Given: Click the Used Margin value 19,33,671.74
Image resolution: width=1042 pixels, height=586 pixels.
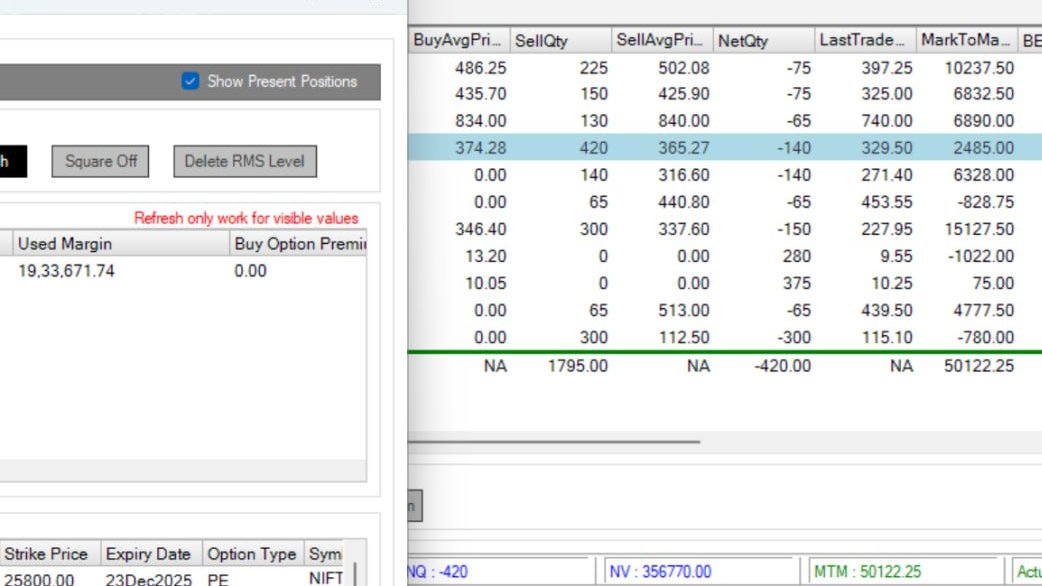Looking at the screenshot, I should pos(65,270).
